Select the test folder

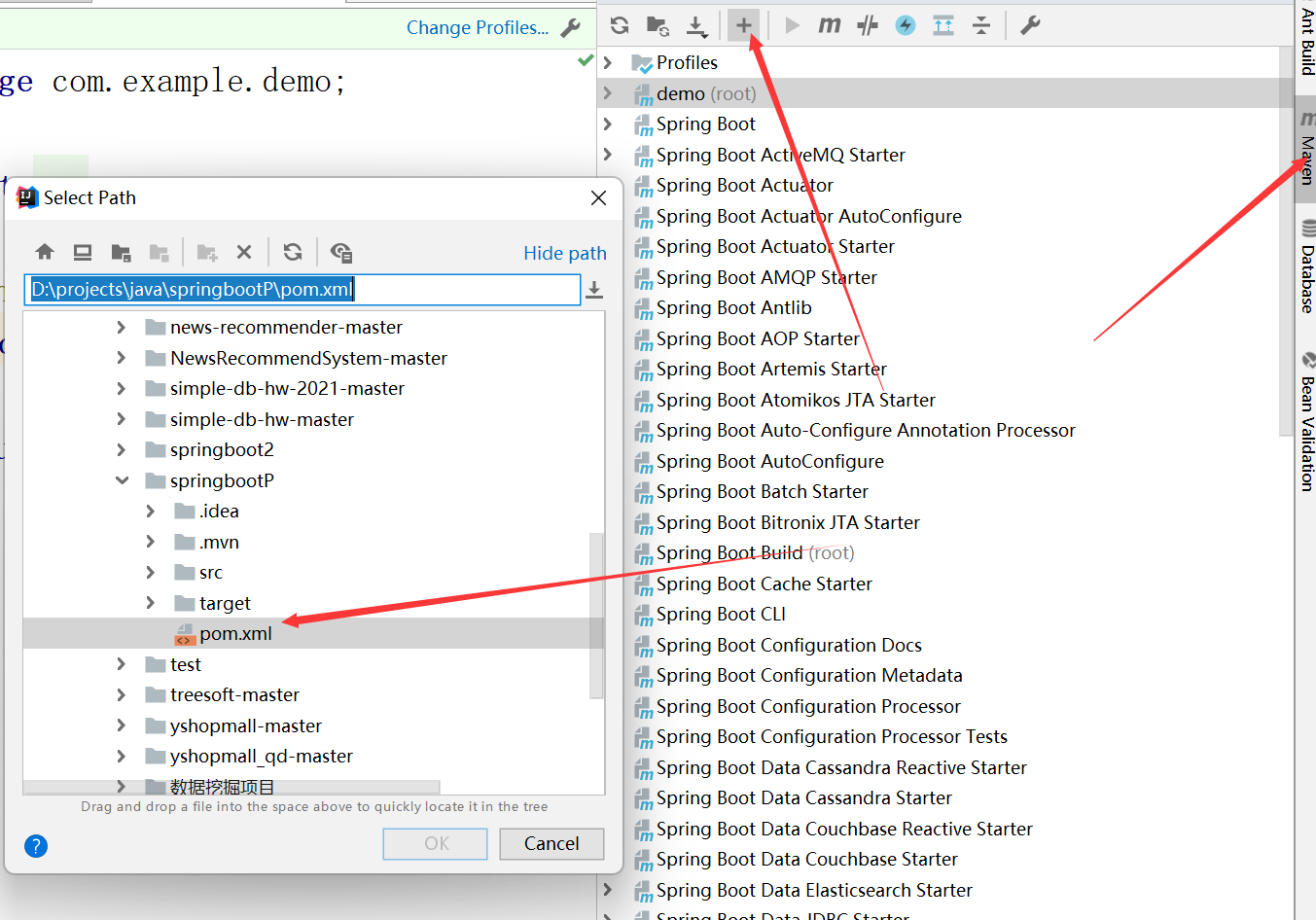(x=185, y=664)
